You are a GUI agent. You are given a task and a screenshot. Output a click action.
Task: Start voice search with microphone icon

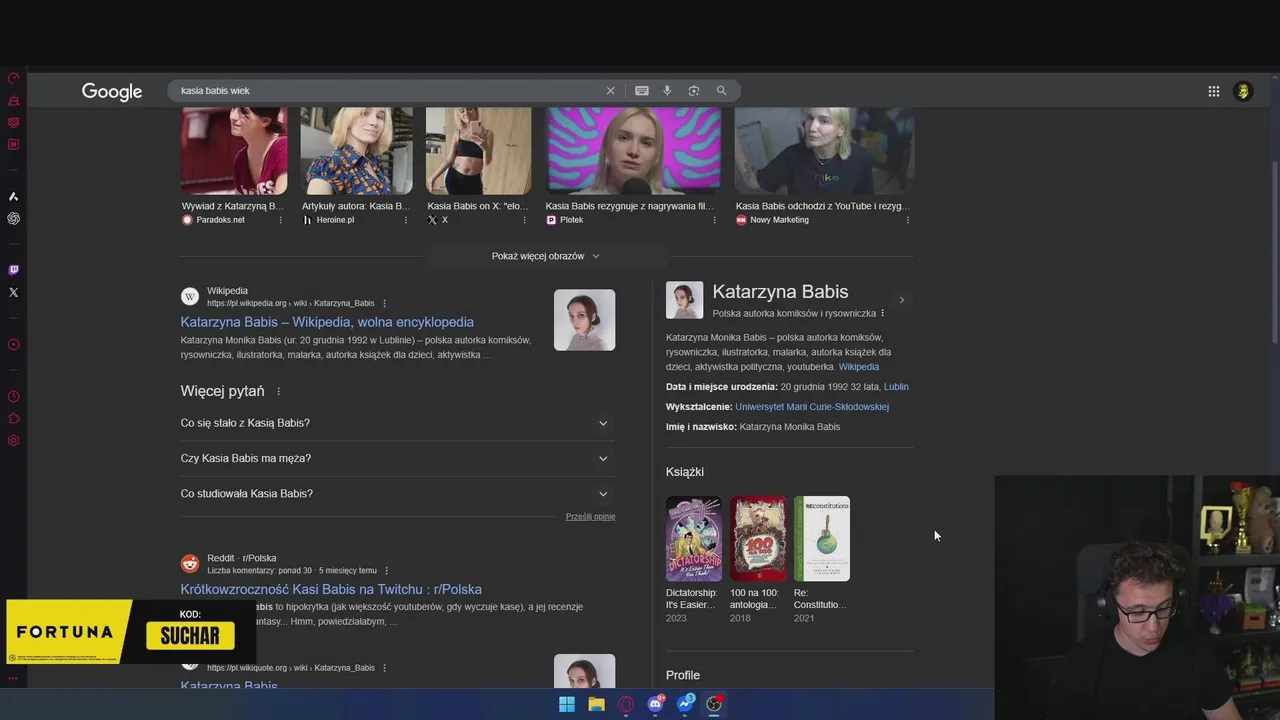667,90
